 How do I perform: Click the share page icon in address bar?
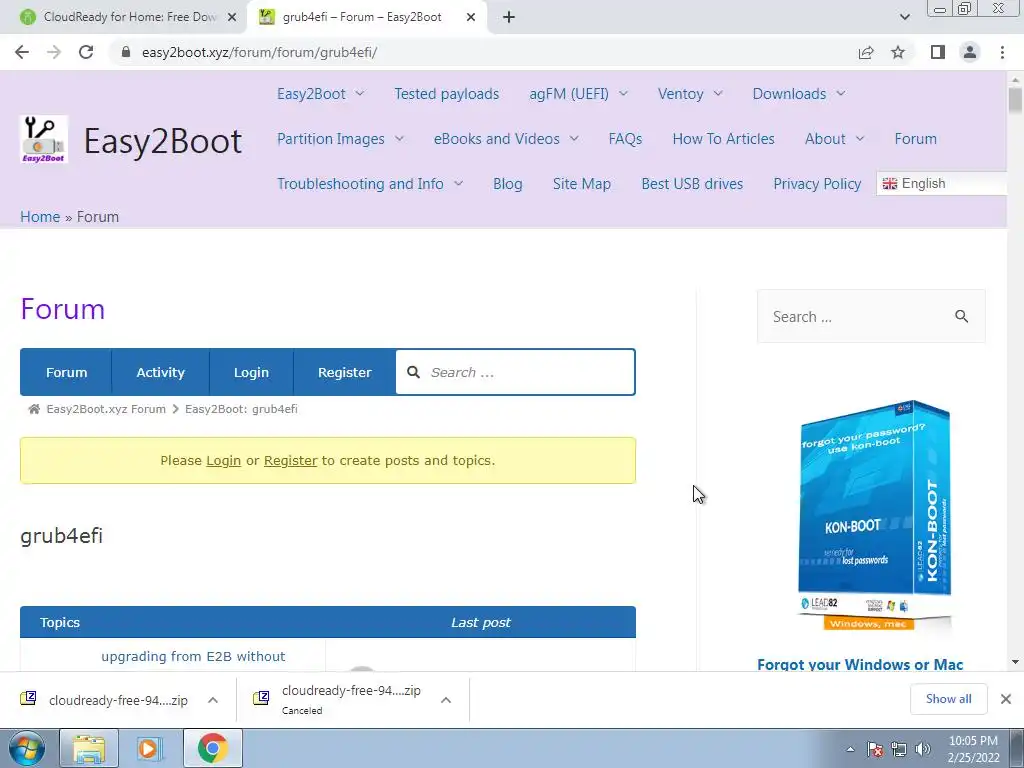click(866, 52)
